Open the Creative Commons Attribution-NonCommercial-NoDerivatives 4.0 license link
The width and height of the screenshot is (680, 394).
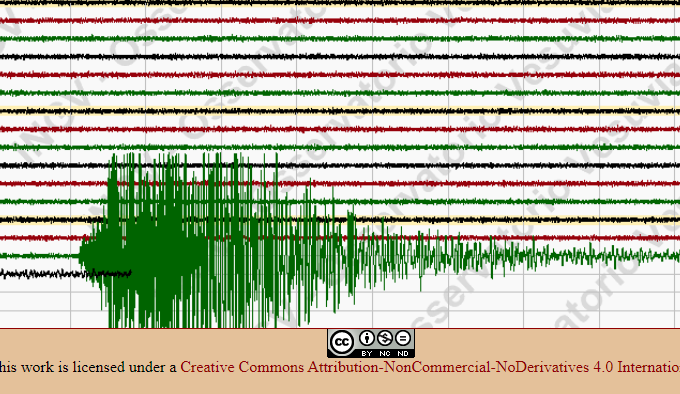pos(430,367)
